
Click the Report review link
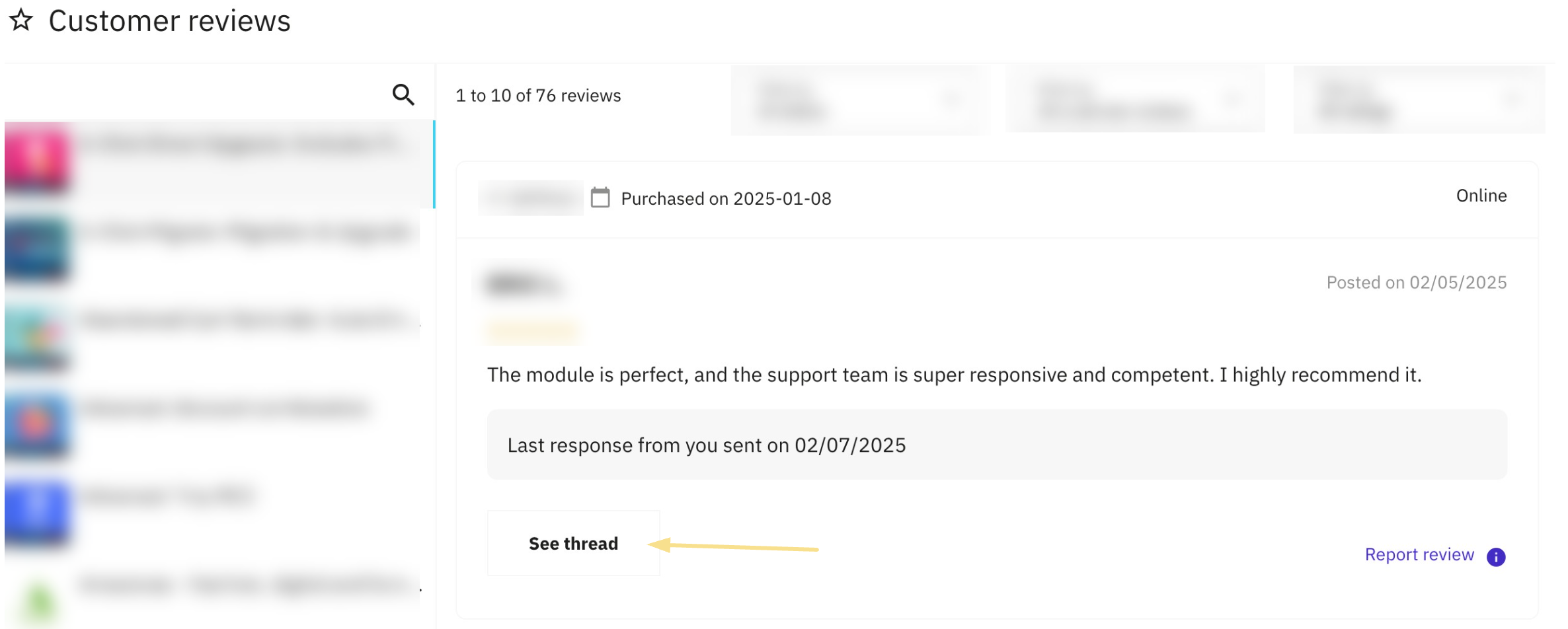click(1419, 554)
